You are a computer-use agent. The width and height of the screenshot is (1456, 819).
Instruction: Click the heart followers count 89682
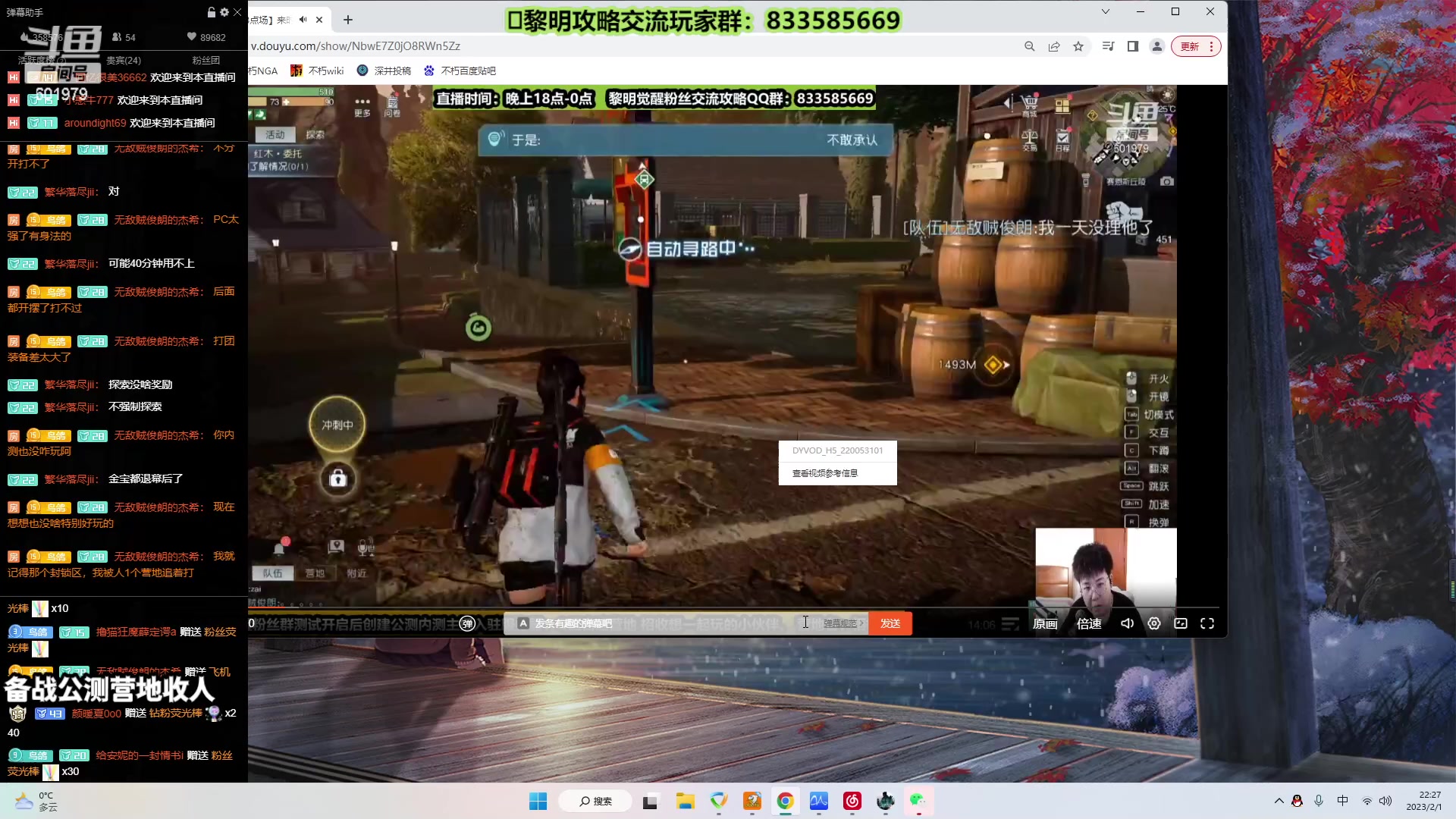[x=206, y=37]
